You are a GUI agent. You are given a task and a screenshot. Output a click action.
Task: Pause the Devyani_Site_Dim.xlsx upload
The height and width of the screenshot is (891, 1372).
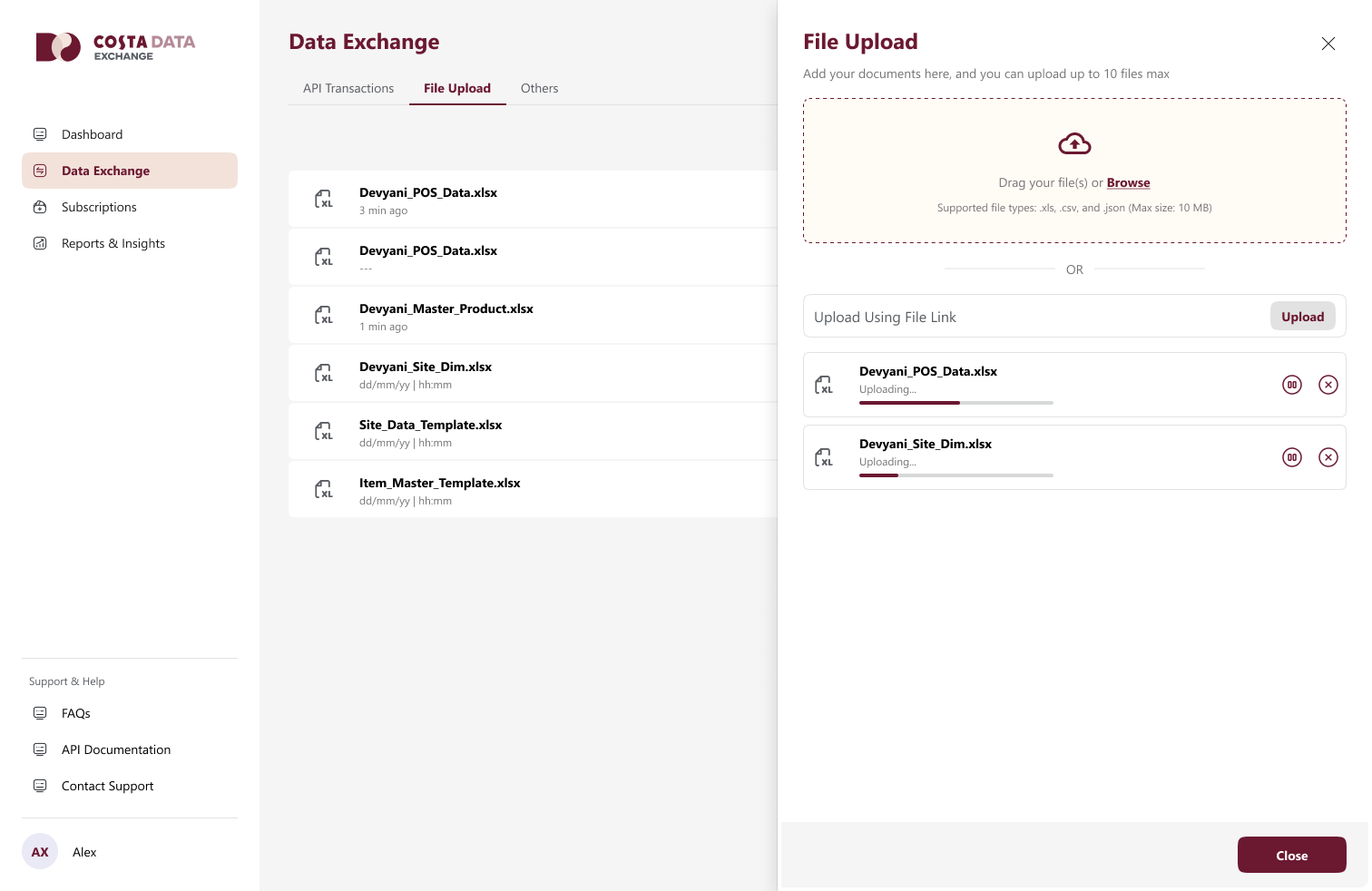pyautogui.click(x=1292, y=457)
